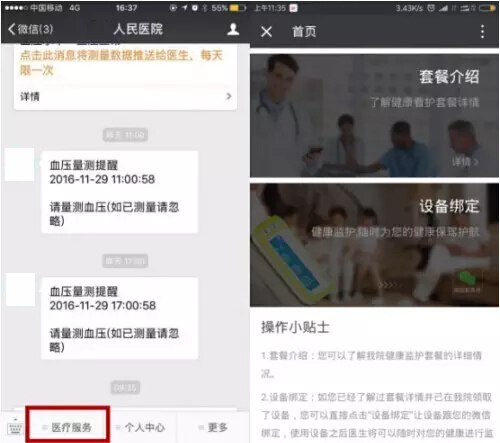Image resolution: width=500 pixels, height=443 pixels.
Task: Open the 医疗服务 menu
Action: [68, 426]
